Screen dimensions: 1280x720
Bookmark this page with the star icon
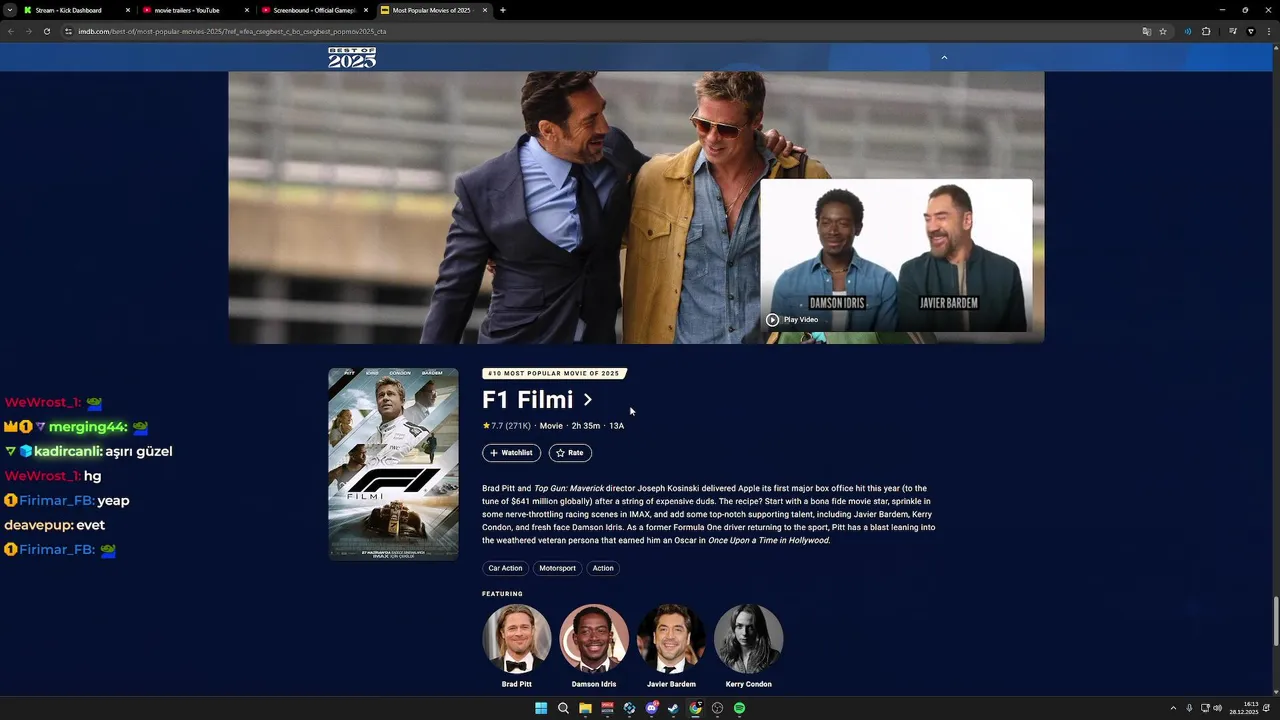pyautogui.click(x=1163, y=31)
